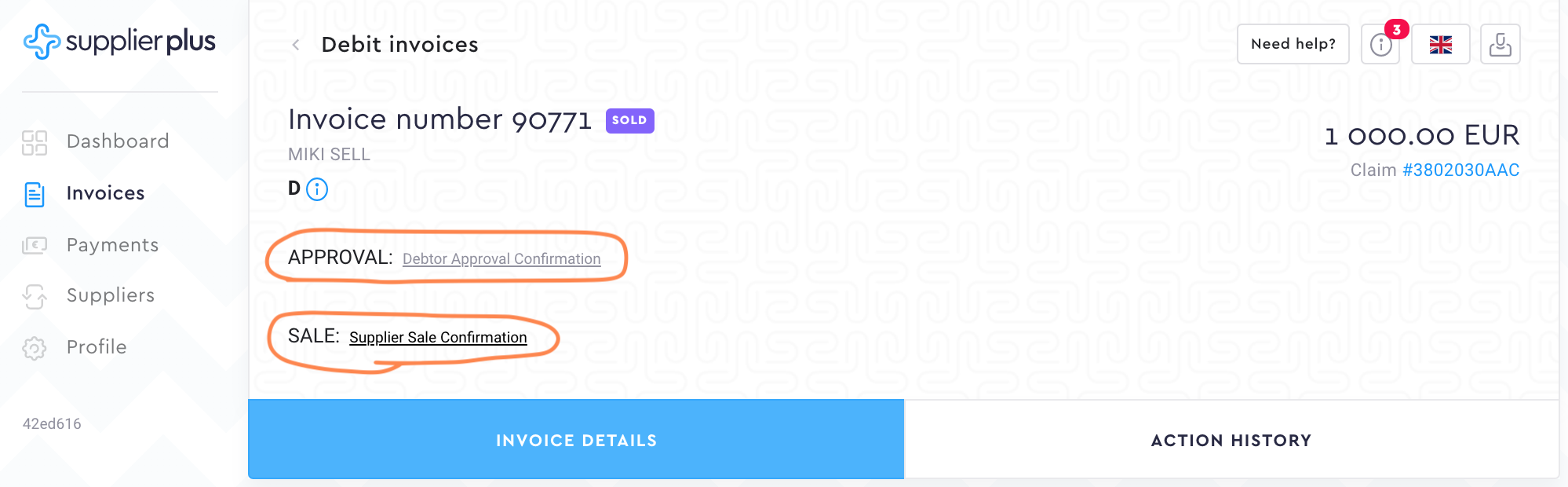Screen dimensions: 1568x487
Task: Go to Payments in the sidebar
Action: pos(112,245)
